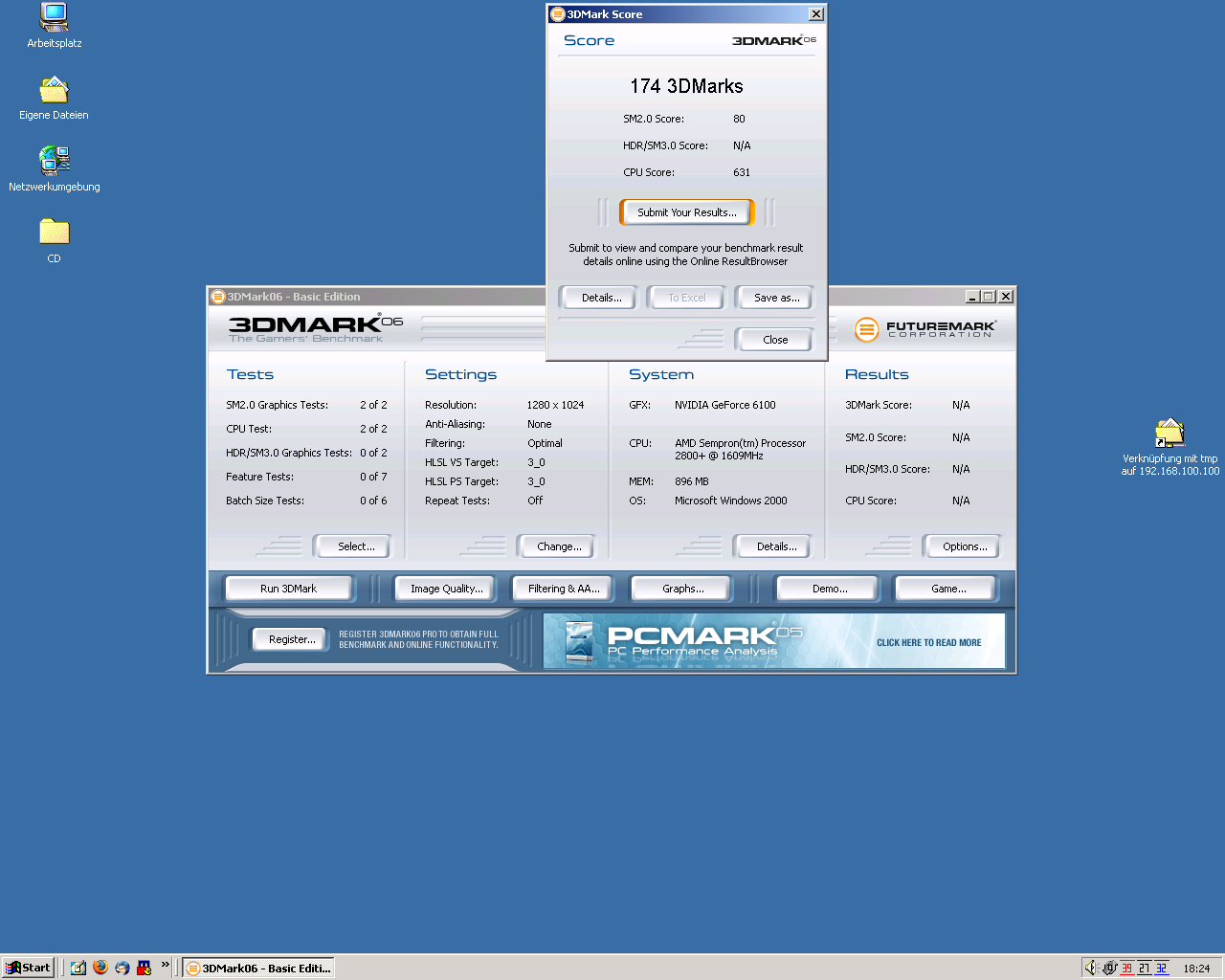The width and height of the screenshot is (1225, 980).
Task: Click the PCMark05 advertisement banner
Action: tap(774, 640)
